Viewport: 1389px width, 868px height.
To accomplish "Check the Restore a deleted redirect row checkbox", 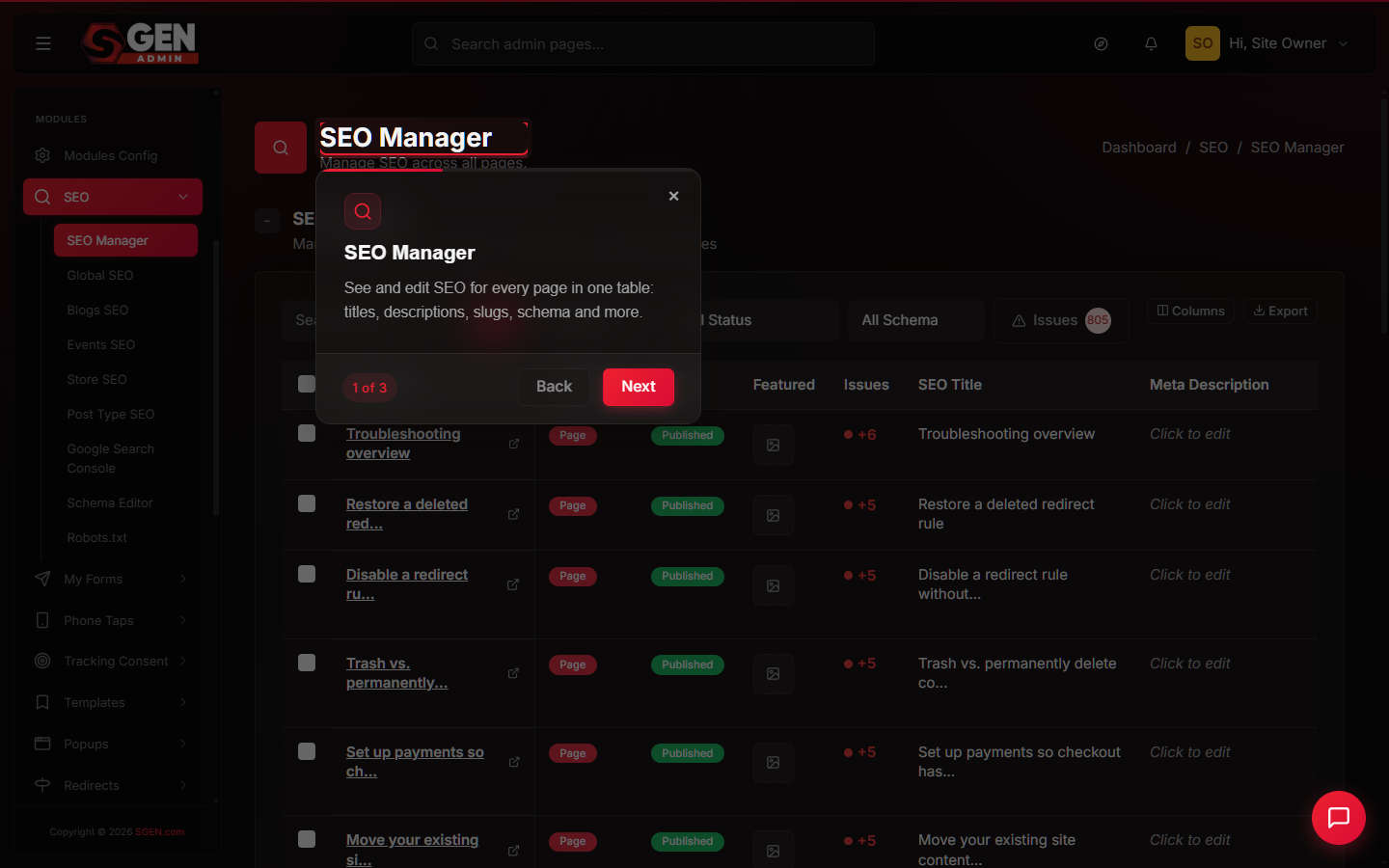I will pos(307,503).
